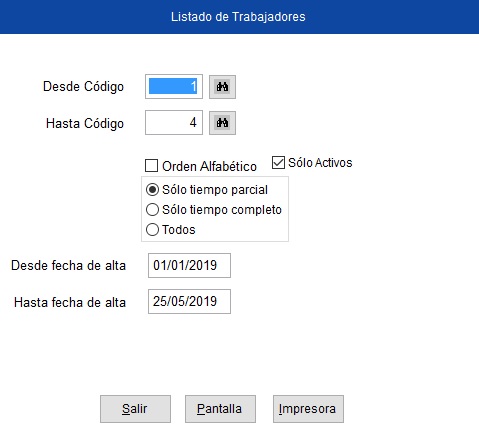Show the listing with Pantalla button
Screen dimensions: 479x435
coord(220,409)
